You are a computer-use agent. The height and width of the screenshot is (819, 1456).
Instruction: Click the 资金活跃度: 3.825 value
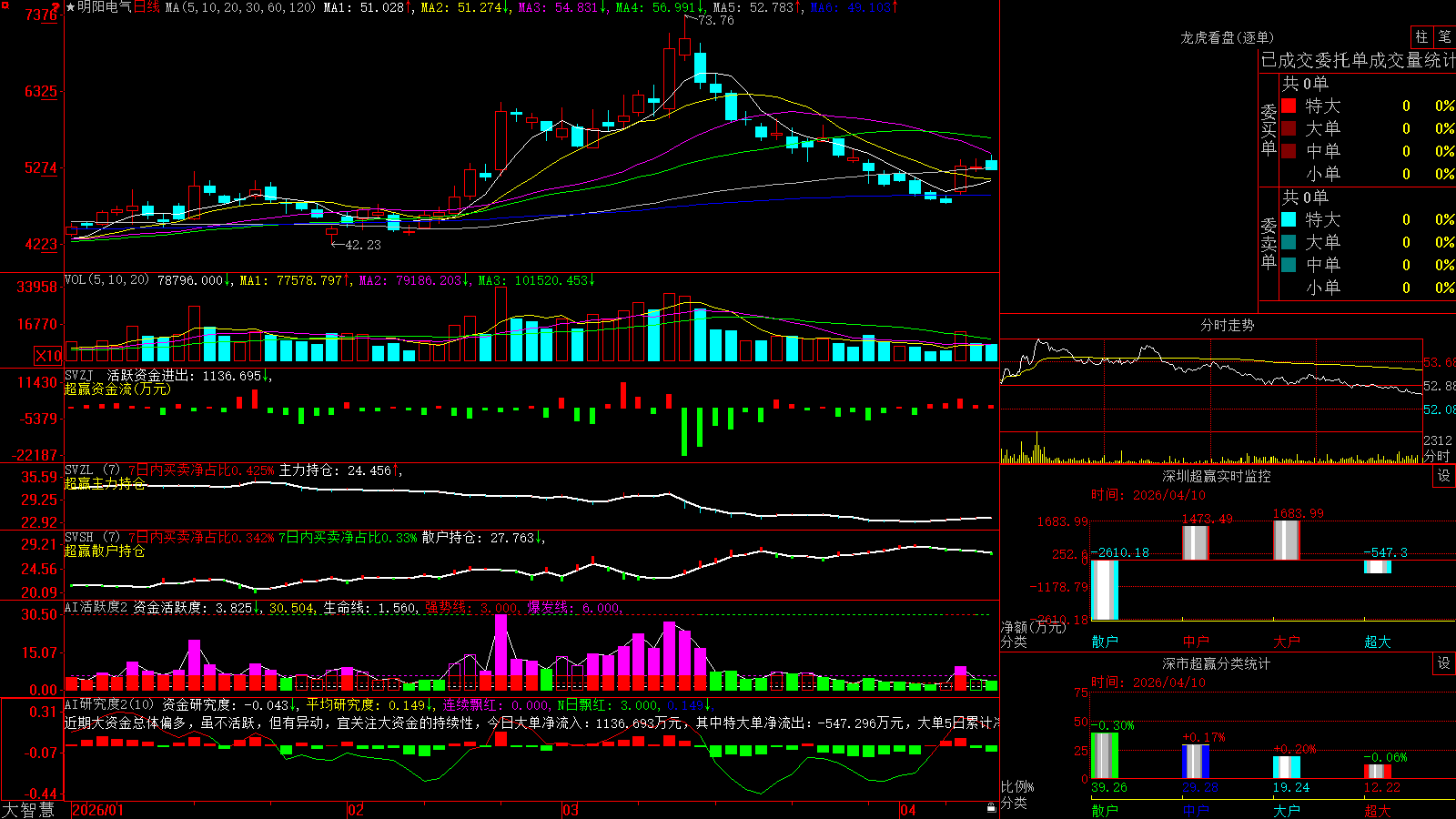point(192,608)
